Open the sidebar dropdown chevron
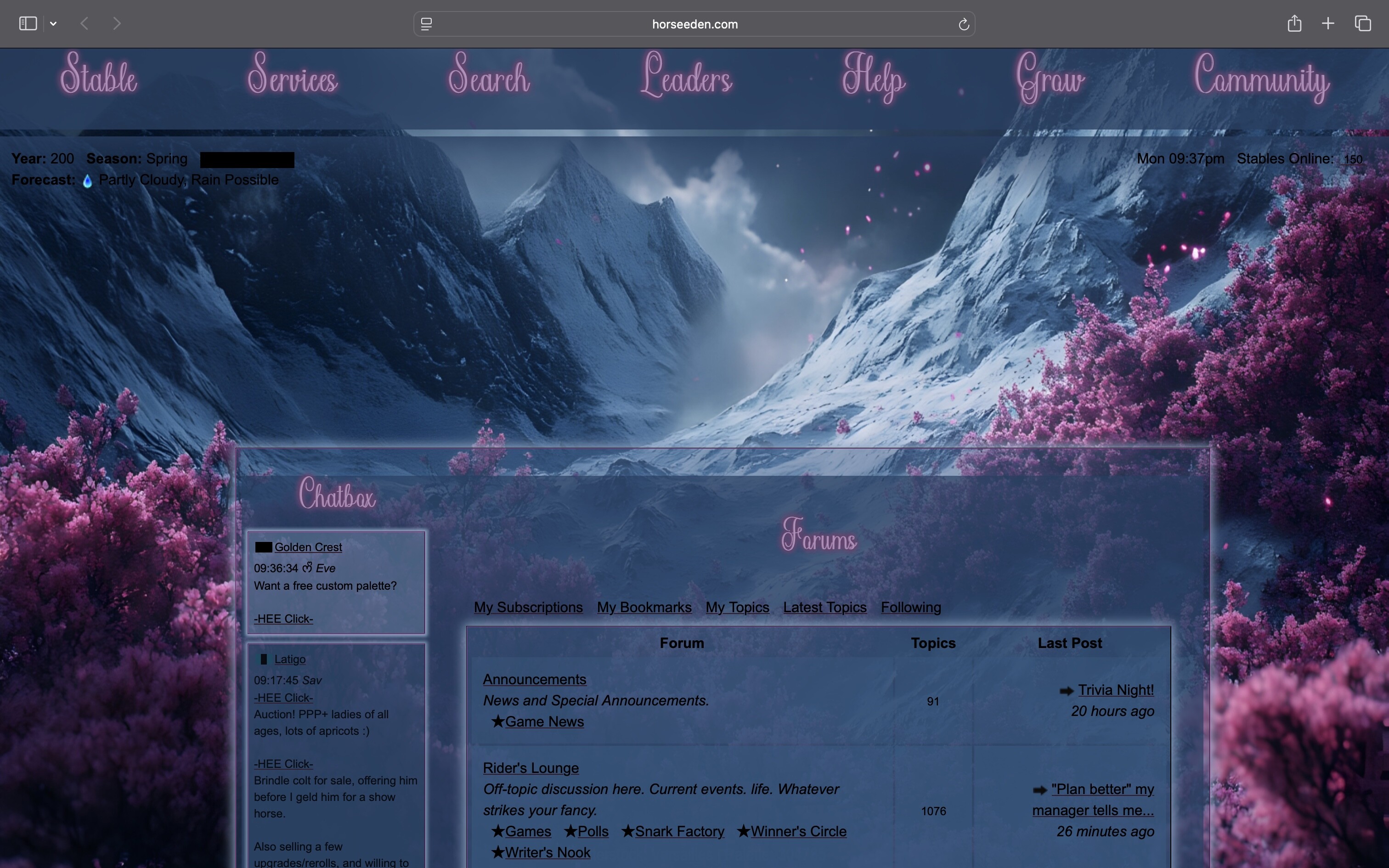 53,23
